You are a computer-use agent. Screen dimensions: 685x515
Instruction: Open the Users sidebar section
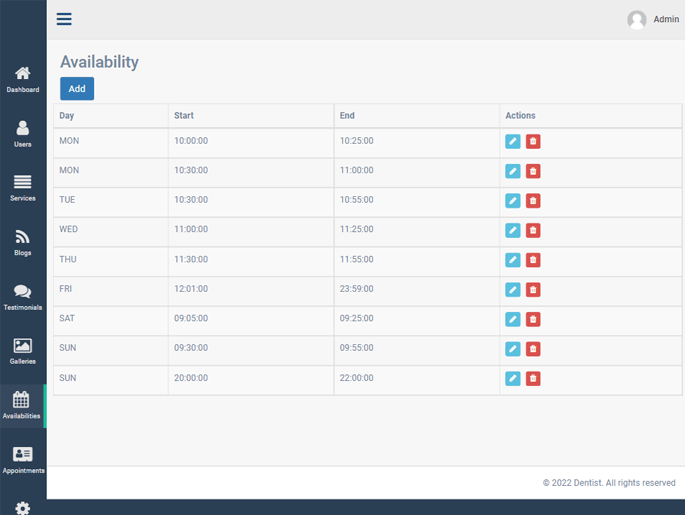pos(22,134)
